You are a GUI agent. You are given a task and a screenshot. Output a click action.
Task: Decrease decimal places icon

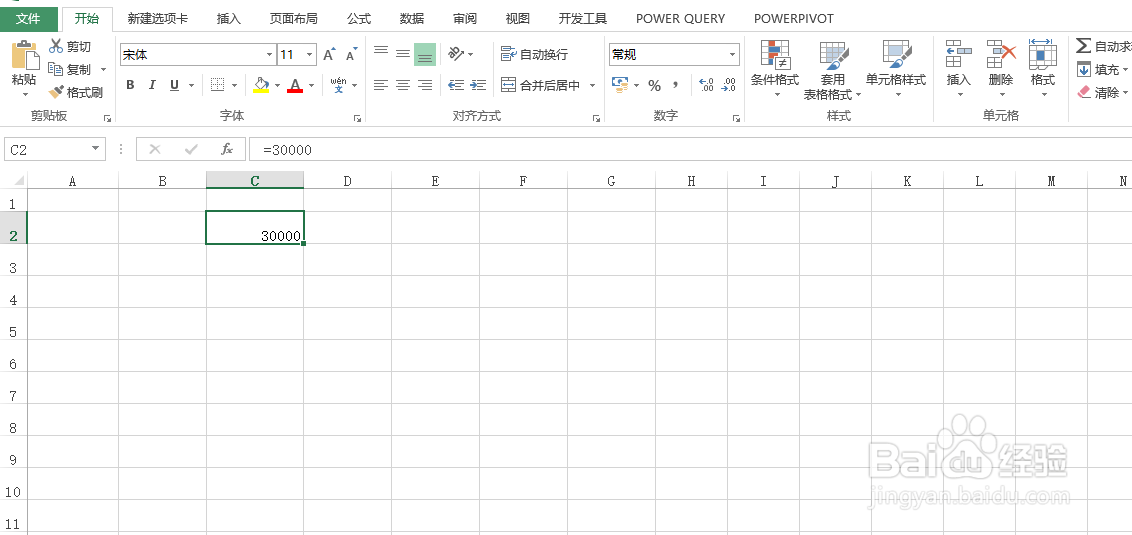click(729, 85)
